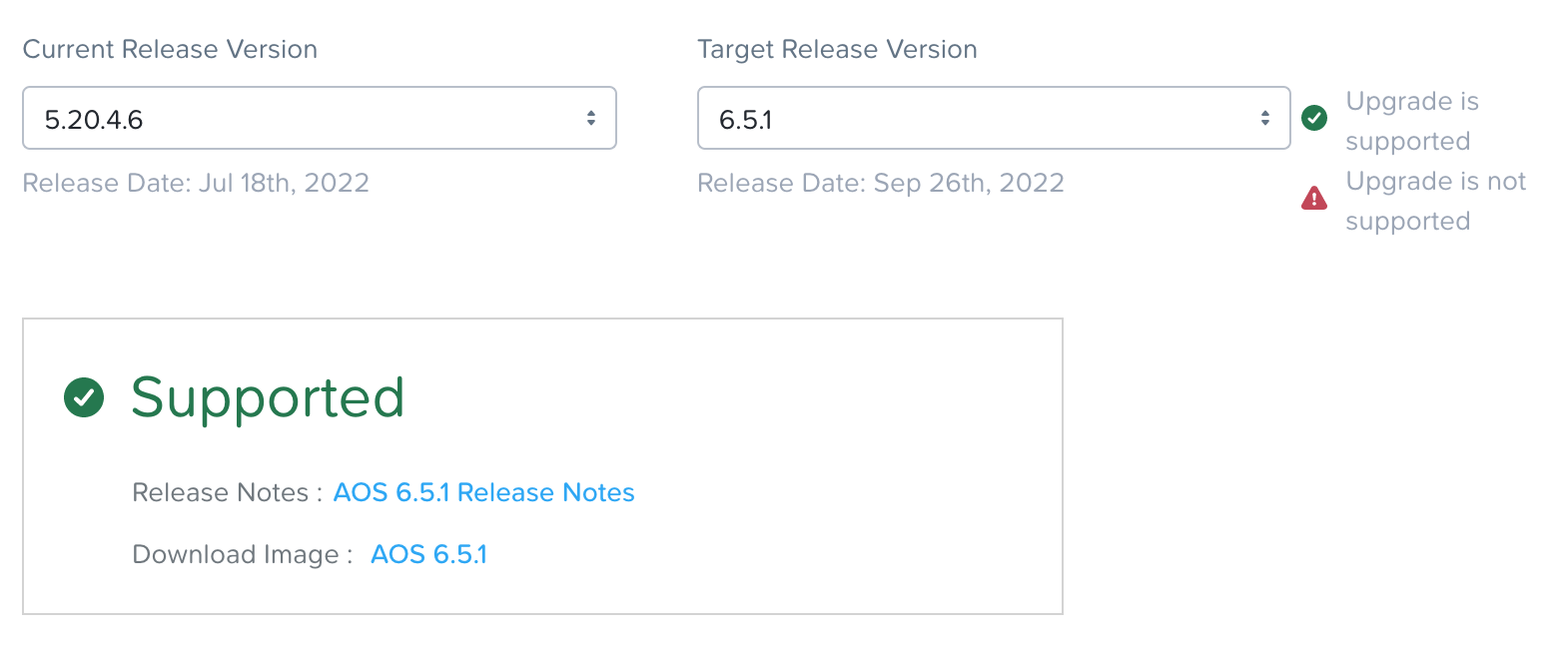Click the Release Notes label
The image size is (1568, 655).
pyautogui.click(x=227, y=492)
